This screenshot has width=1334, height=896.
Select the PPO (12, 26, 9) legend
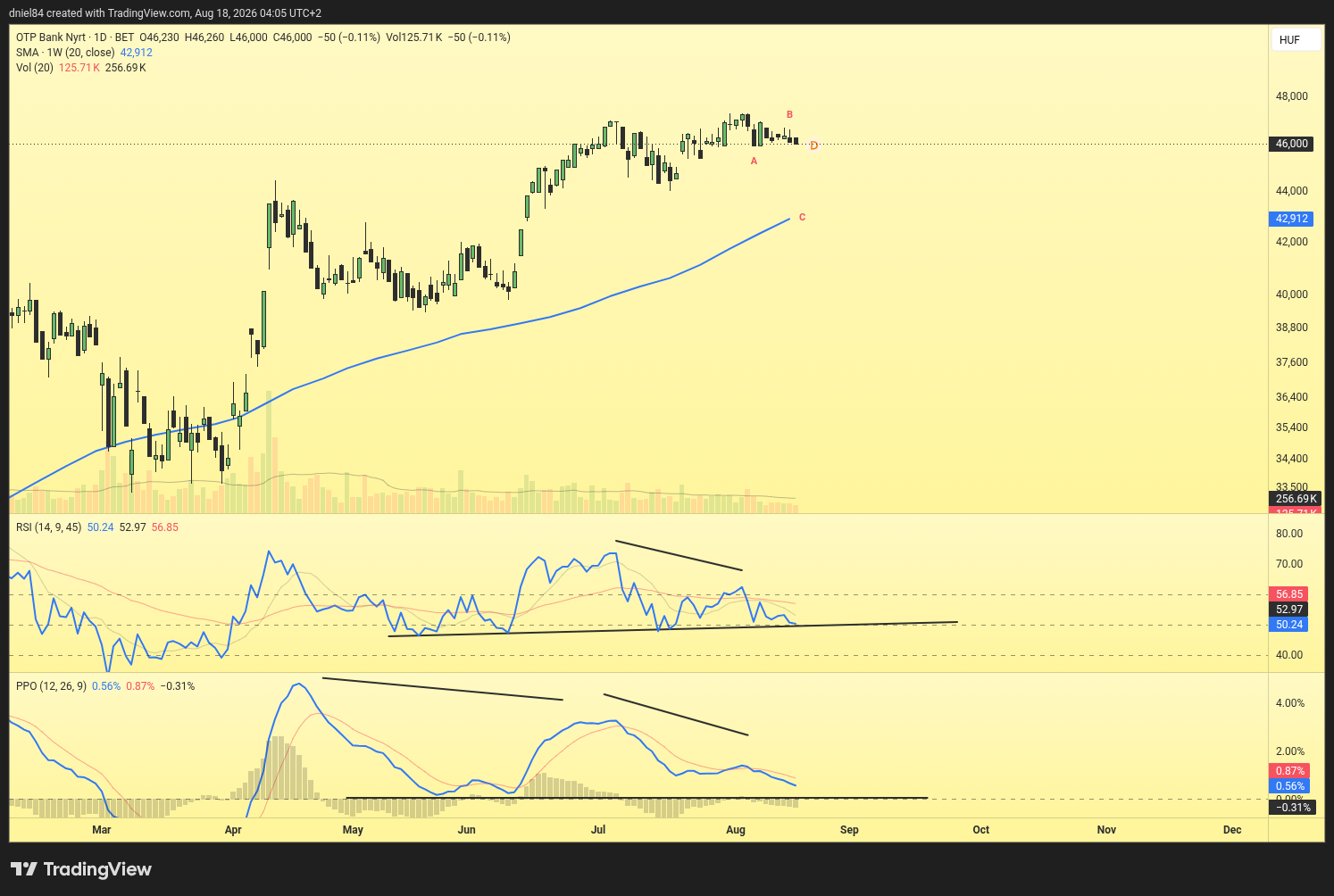coord(51,686)
